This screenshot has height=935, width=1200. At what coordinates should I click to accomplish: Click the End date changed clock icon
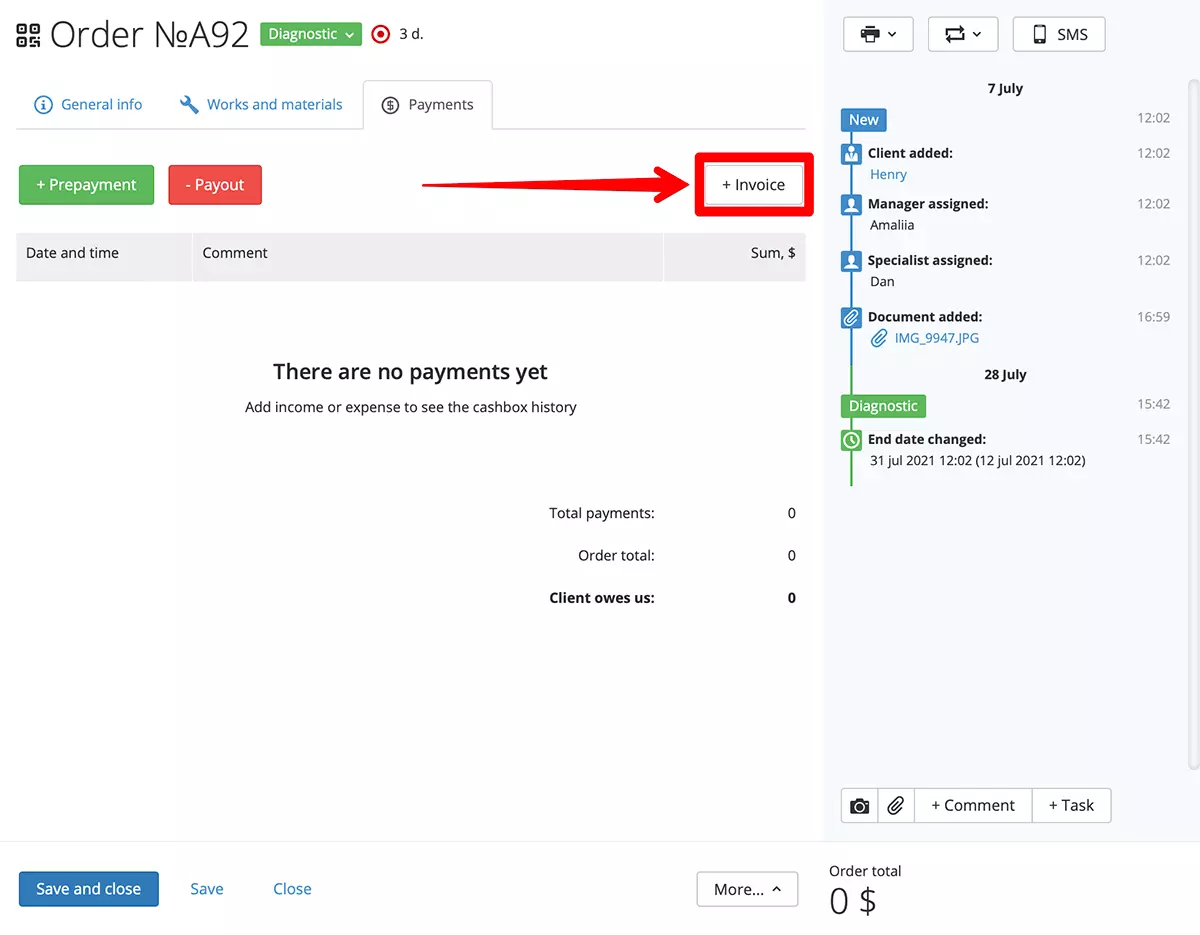[x=851, y=440]
